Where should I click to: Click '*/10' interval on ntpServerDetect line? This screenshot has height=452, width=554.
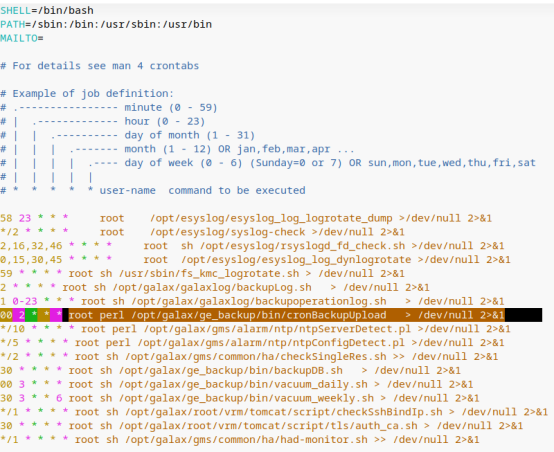pos(12,329)
